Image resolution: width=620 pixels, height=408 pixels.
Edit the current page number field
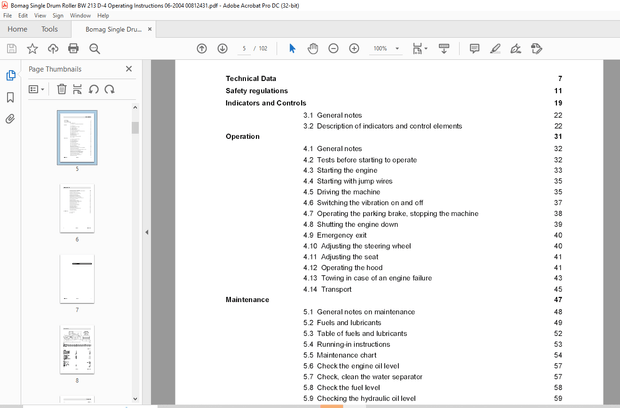click(x=244, y=49)
